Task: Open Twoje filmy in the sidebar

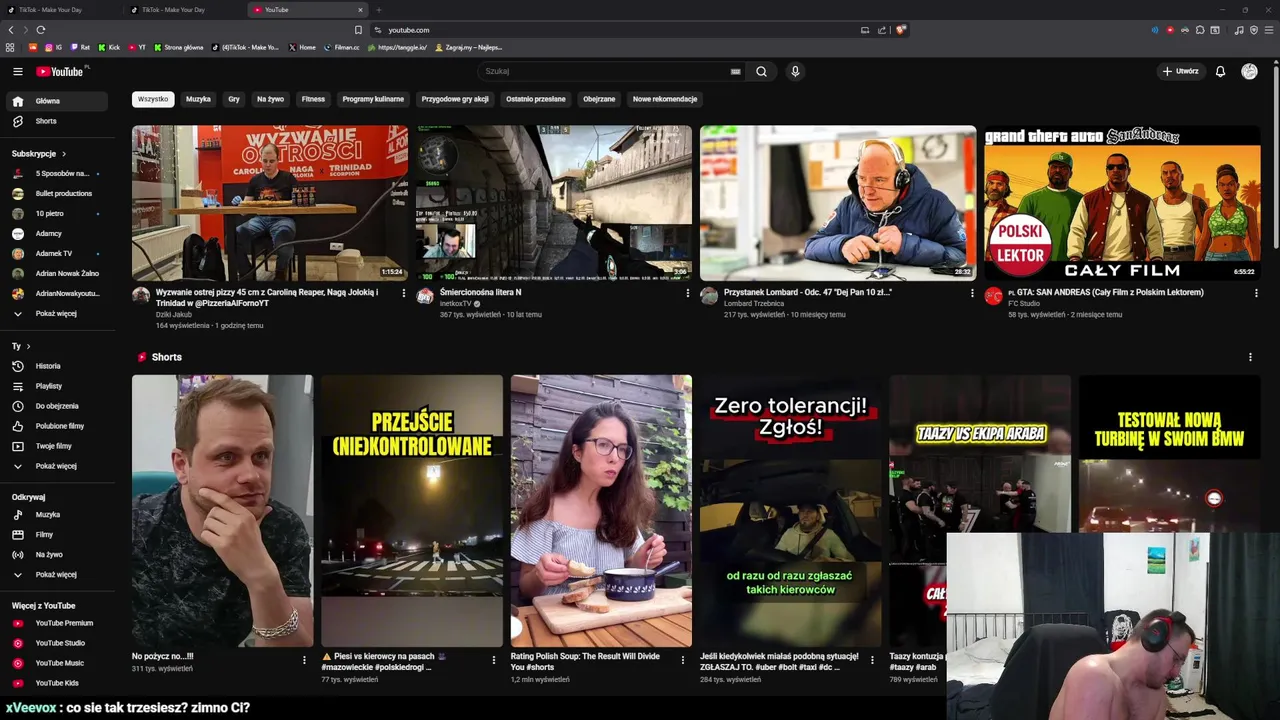Action: (57, 446)
